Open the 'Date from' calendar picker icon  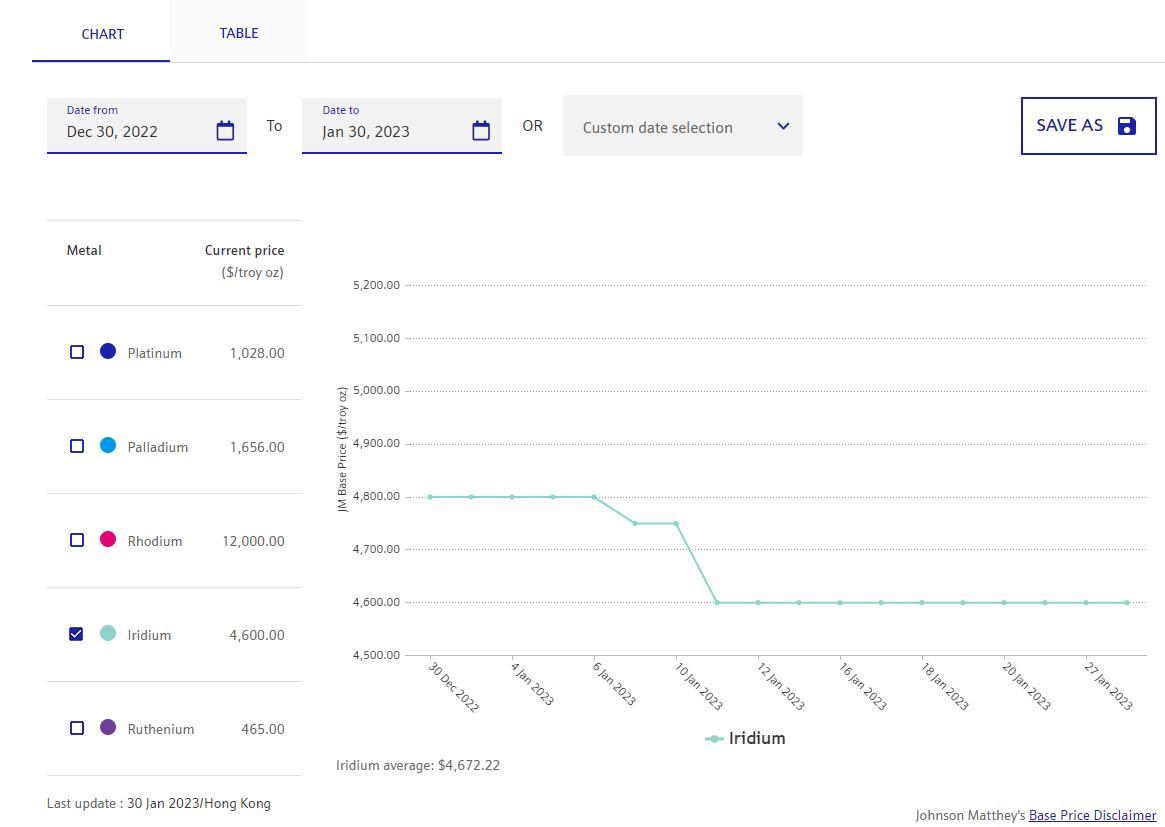pyautogui.click(x=225, y=131)
